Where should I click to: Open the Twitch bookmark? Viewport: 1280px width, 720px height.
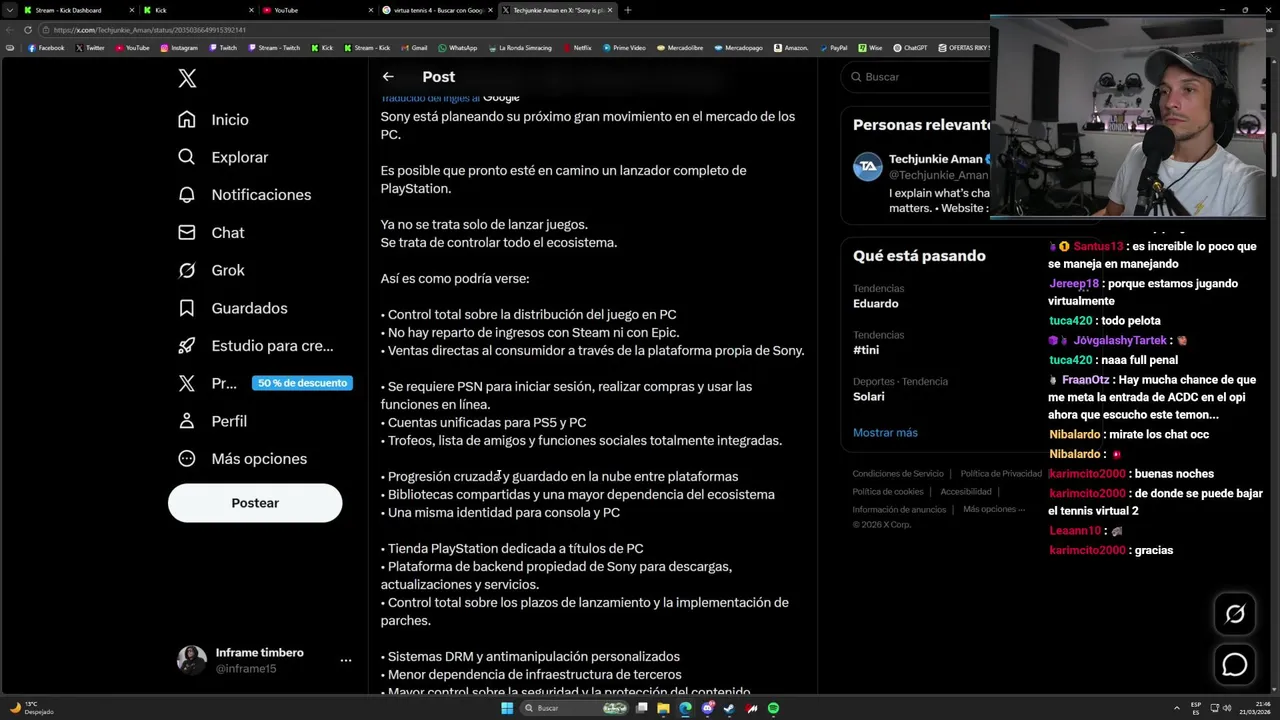[x=223, y=47]
